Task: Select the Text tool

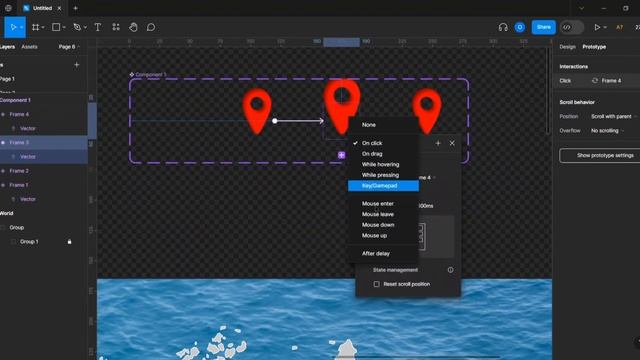Action: [x=98, y=27]
